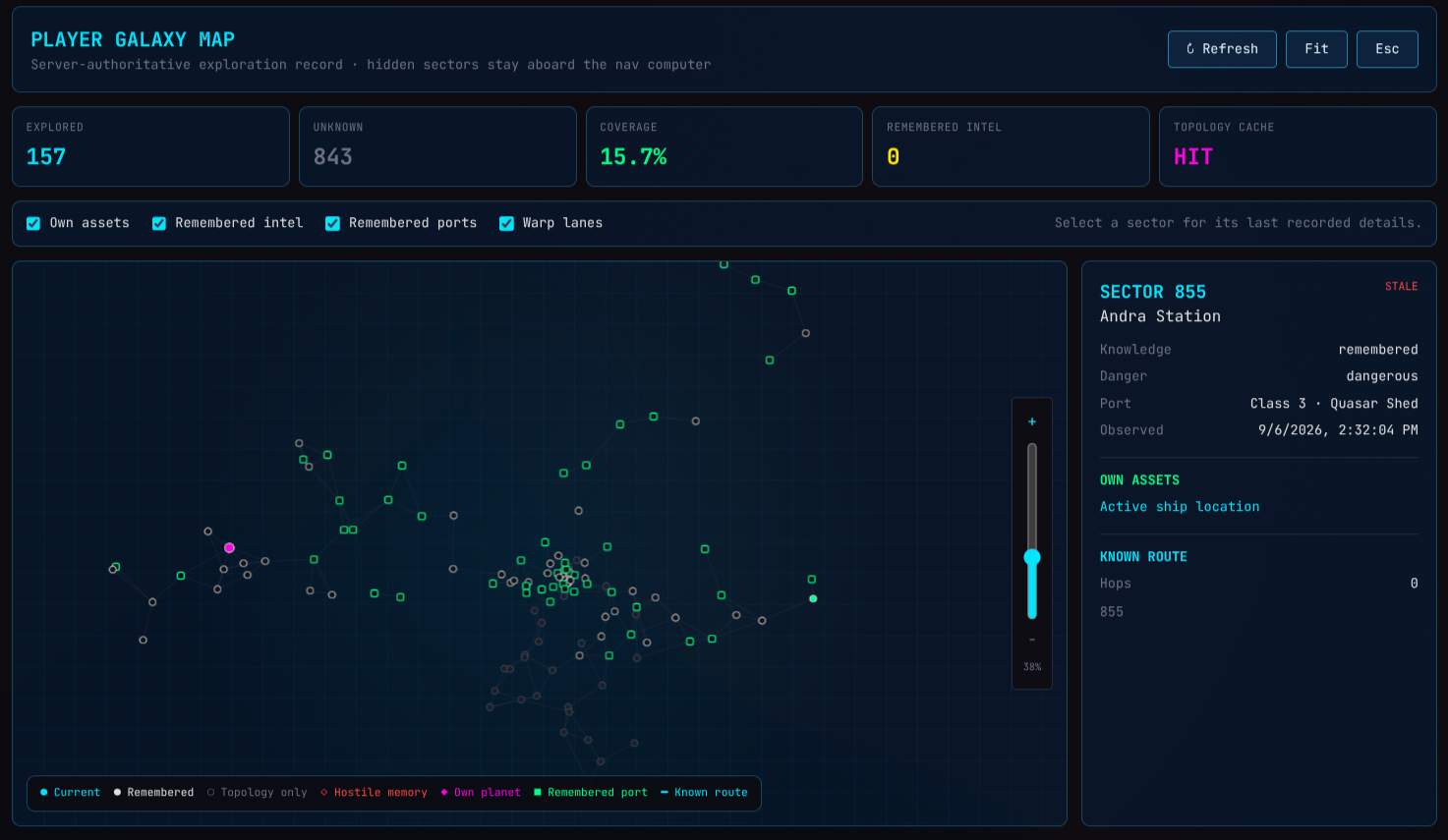This screenshot has height=840, width=1448.
Task: Select the bright green current ship node
Action: coord(813,598)
